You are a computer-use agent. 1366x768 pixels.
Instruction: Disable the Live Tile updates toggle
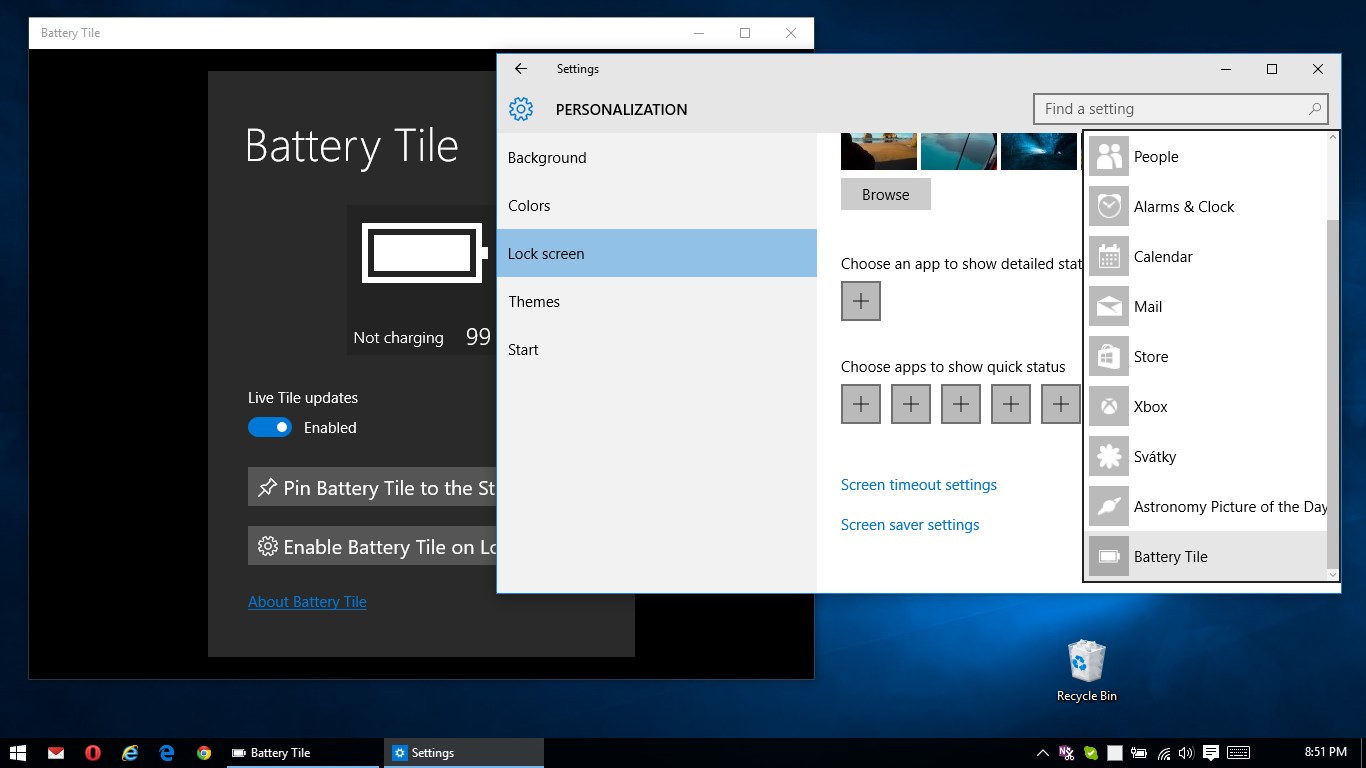coord(269,427)
